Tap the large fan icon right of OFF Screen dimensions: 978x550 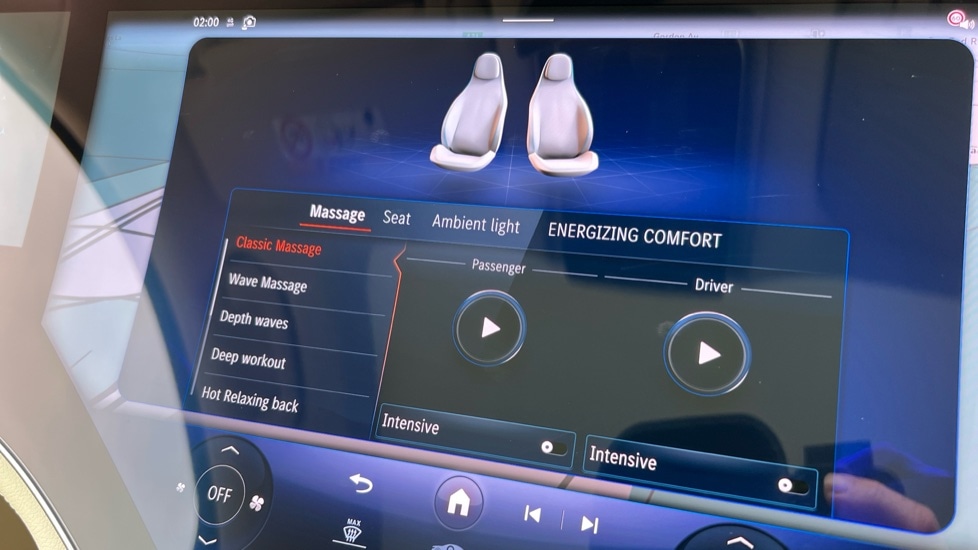point(256,503)
